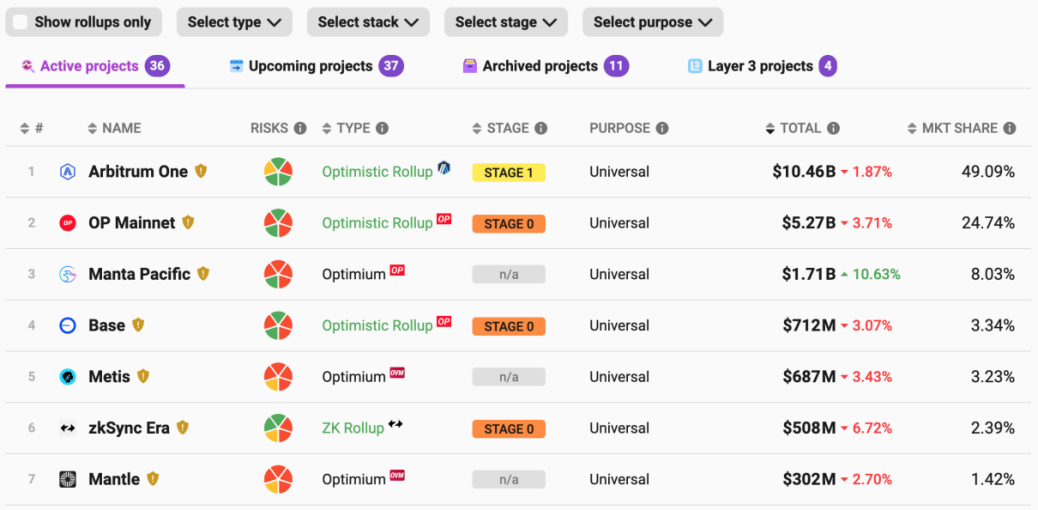
Task: Sort the table by TYPE column
Action: tap(347, 128)
